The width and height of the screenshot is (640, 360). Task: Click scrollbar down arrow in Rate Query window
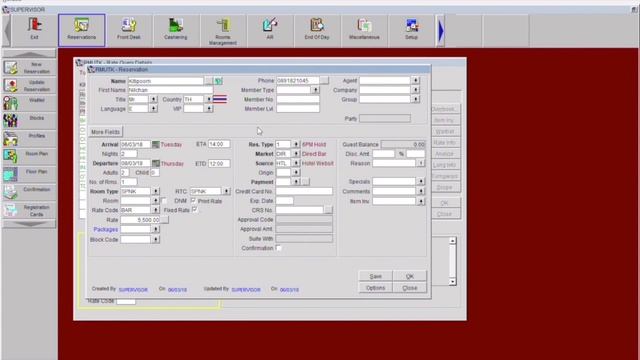[452, 282]
